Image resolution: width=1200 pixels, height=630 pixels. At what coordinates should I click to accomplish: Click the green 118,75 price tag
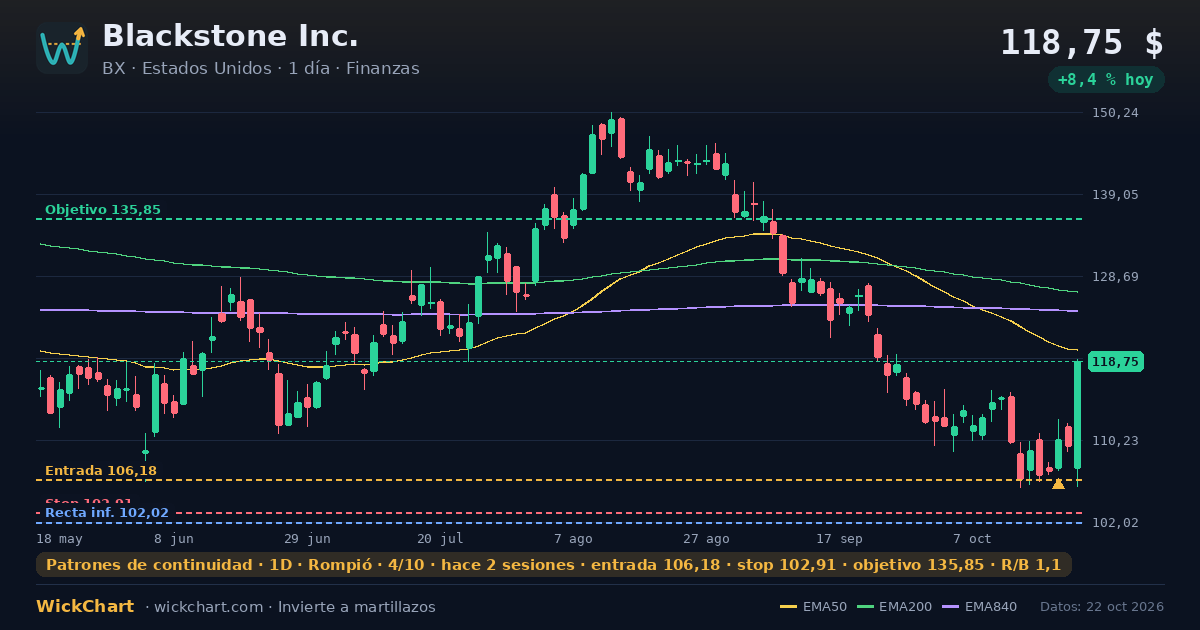click(x=1116, y=362)
